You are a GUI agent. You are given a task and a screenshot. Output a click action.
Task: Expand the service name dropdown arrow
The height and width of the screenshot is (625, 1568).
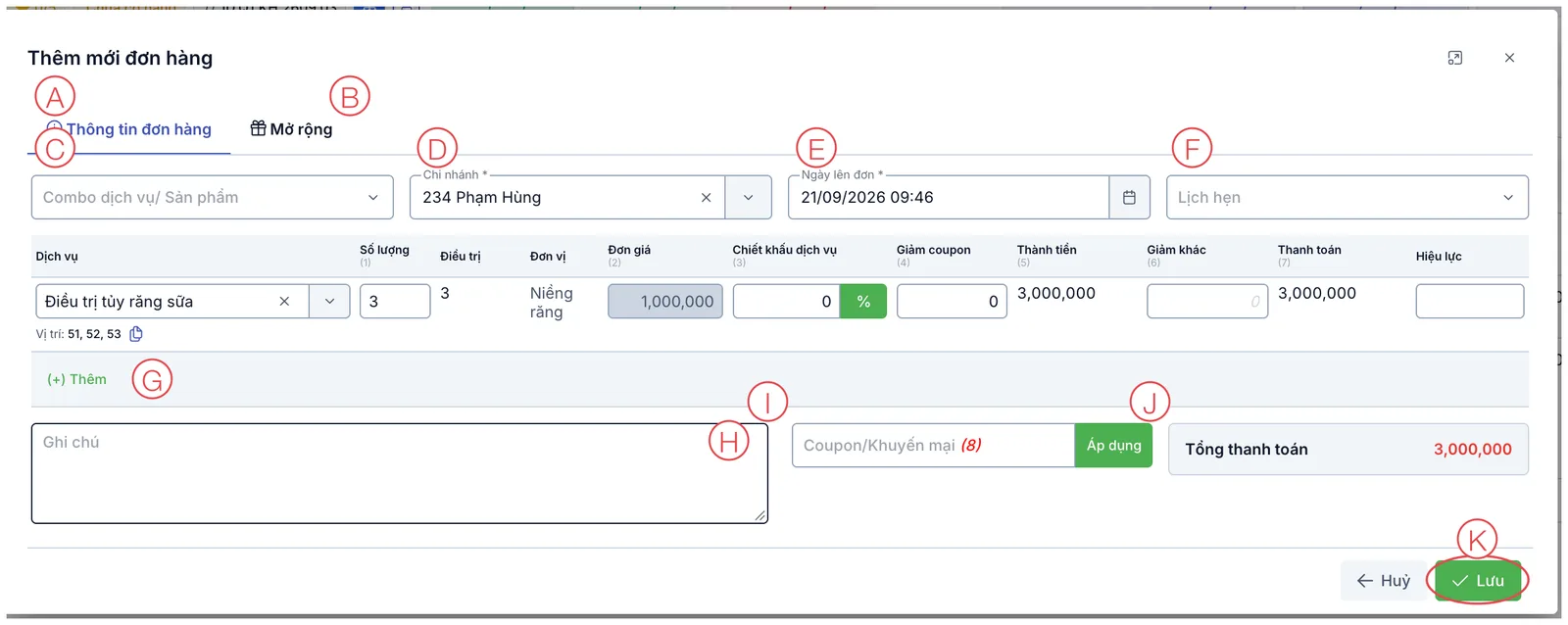329,301
